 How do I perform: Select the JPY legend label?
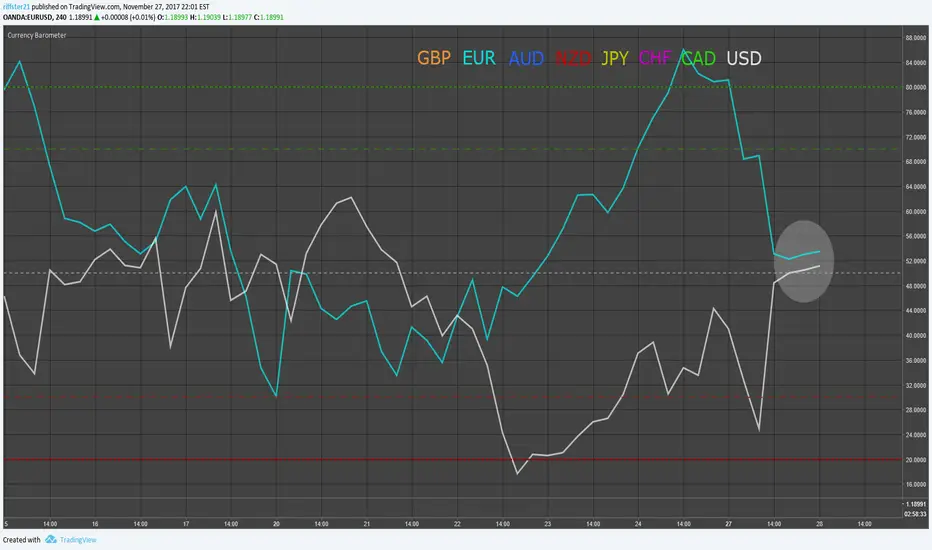tap(615, 58)
